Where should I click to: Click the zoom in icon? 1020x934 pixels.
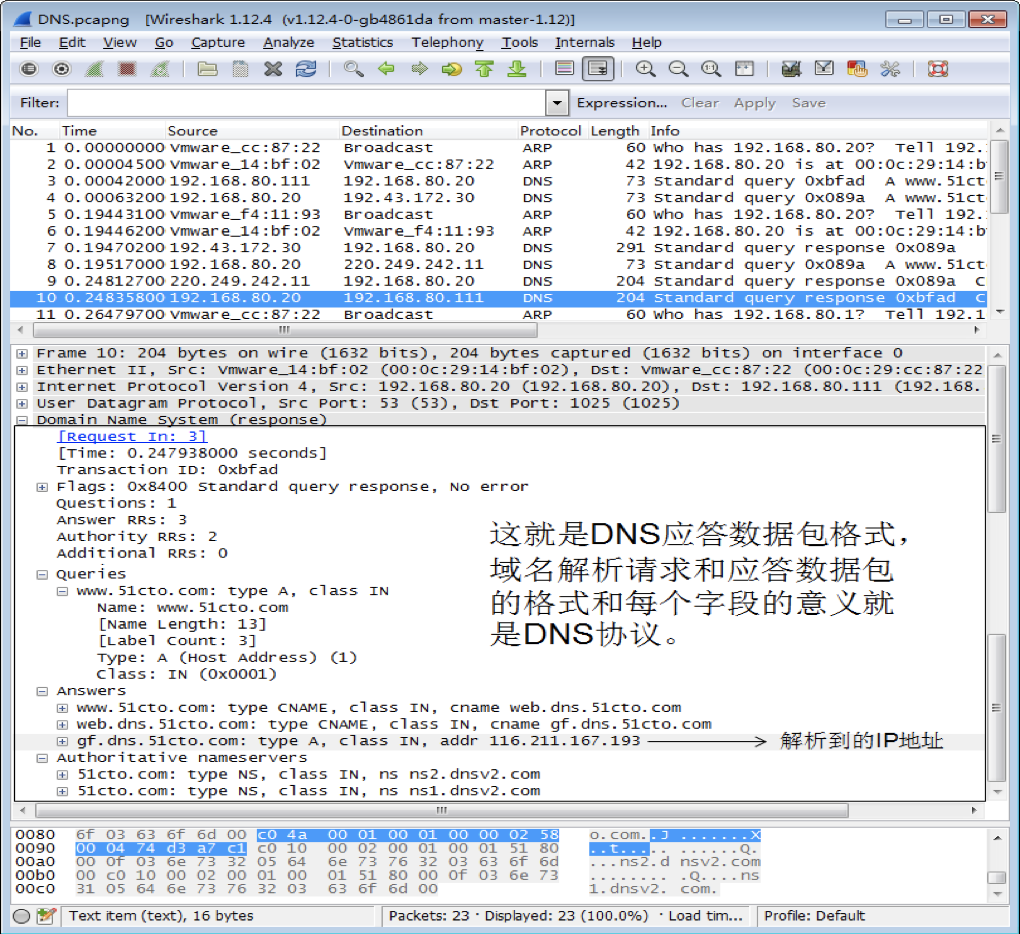(x=646, y=69)
